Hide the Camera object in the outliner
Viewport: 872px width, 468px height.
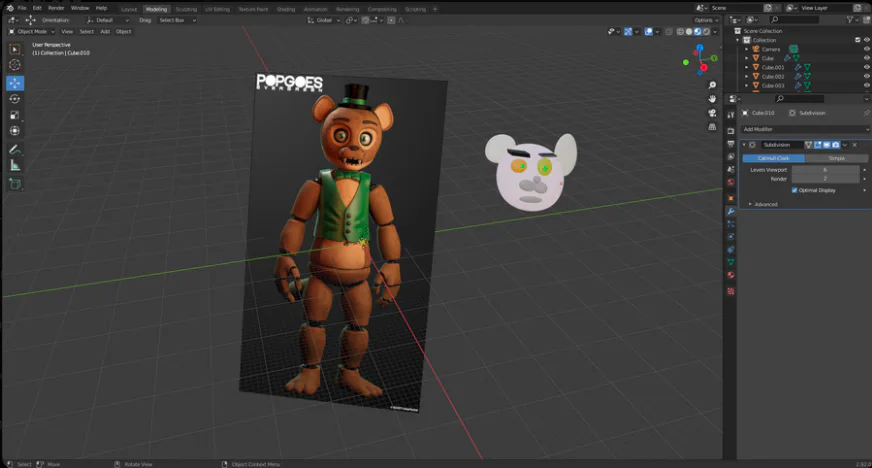point(866,49)
